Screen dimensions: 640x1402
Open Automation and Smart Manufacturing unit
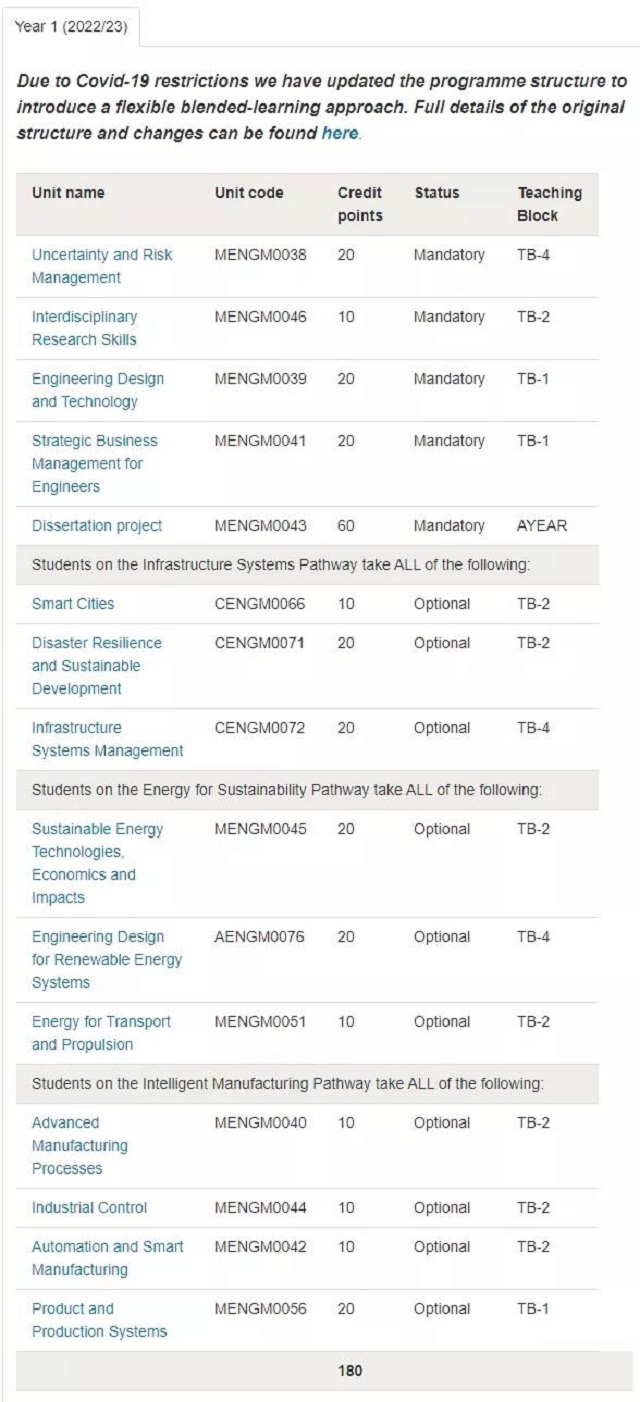(x=108, y=1258)
